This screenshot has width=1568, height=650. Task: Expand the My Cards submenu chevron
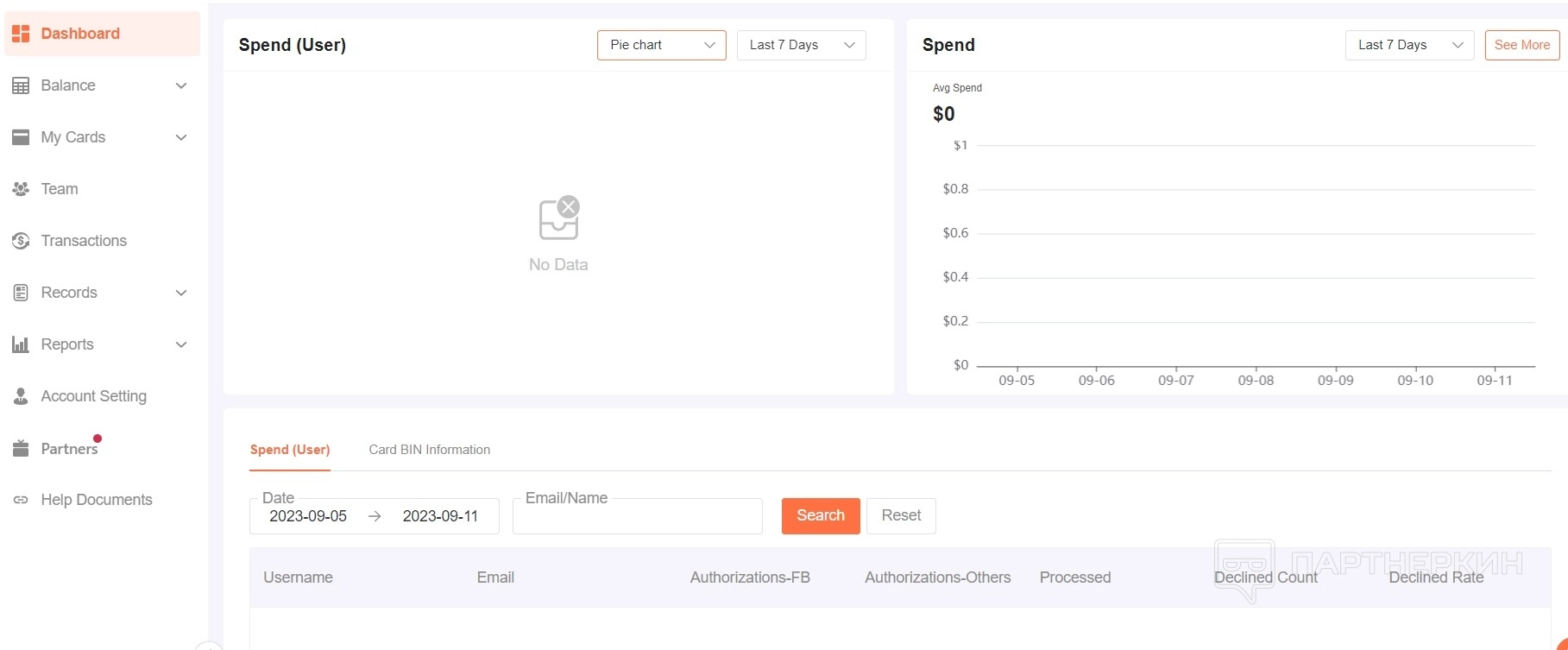[x=181, y=137]
